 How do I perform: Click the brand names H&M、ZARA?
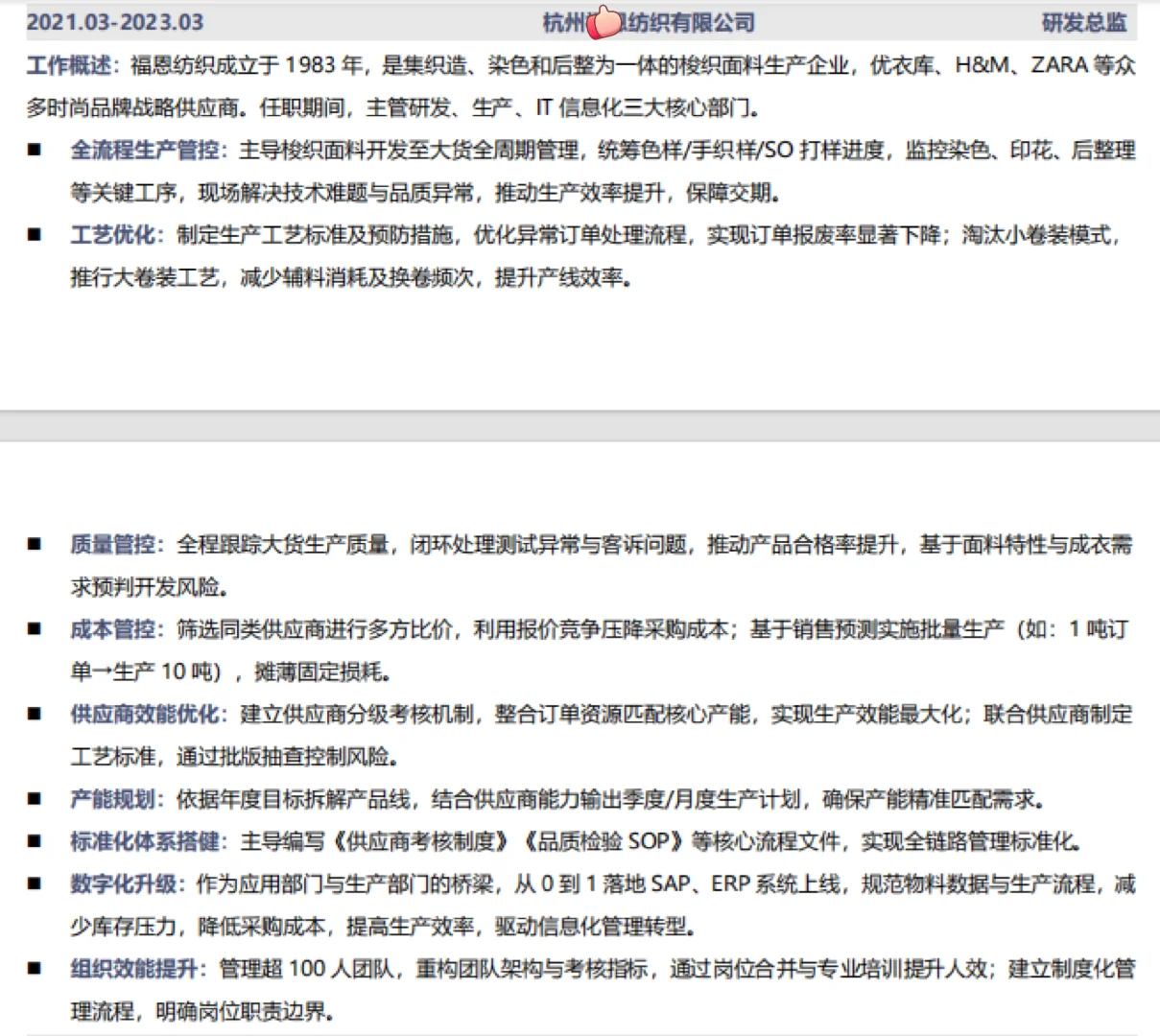point(1021,65)
